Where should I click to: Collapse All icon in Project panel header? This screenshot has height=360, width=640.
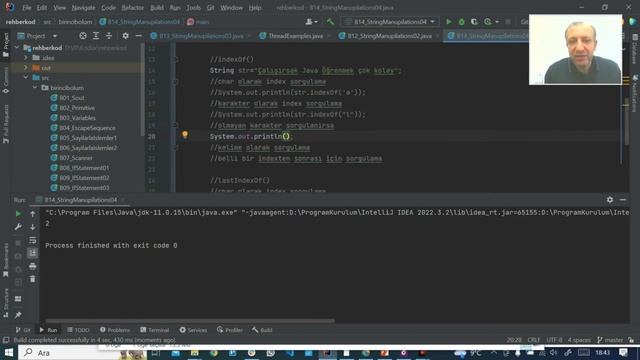click(x=109, y=36)
